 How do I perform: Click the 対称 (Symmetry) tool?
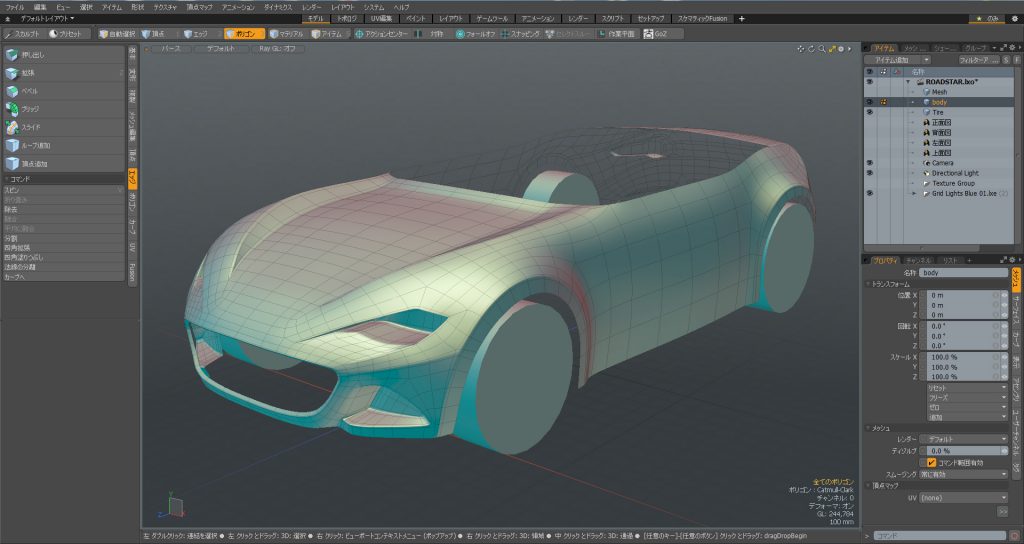431,34
